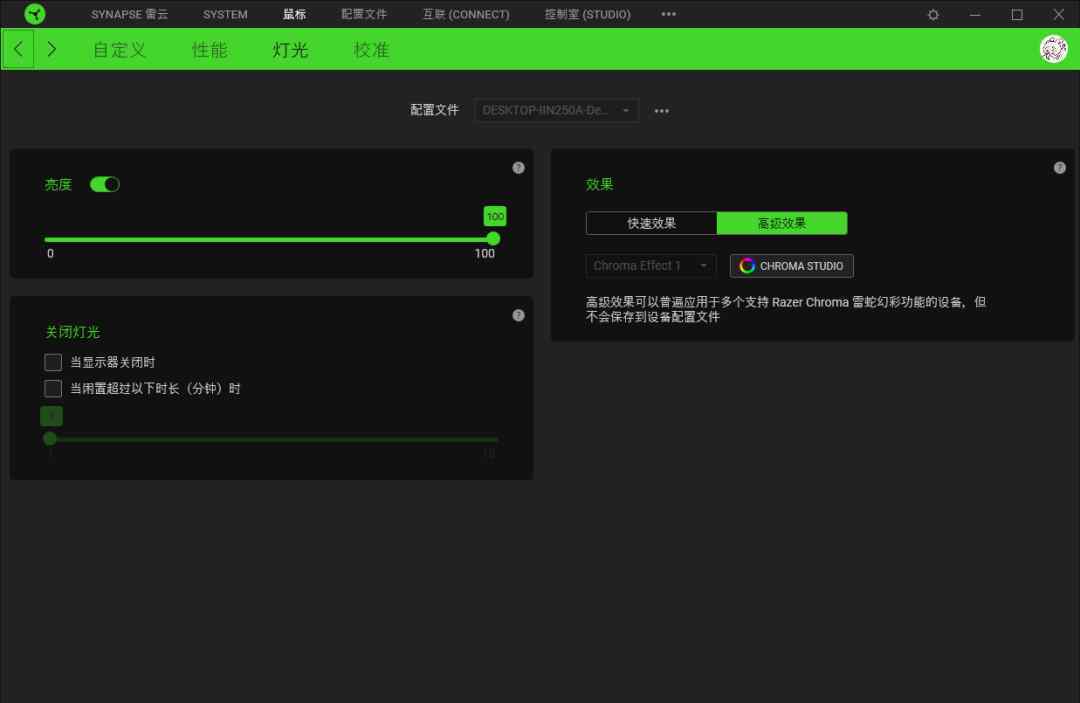
Task: Click the Razer logo icon
Action: pyautogui.click(x=34, y=14)
